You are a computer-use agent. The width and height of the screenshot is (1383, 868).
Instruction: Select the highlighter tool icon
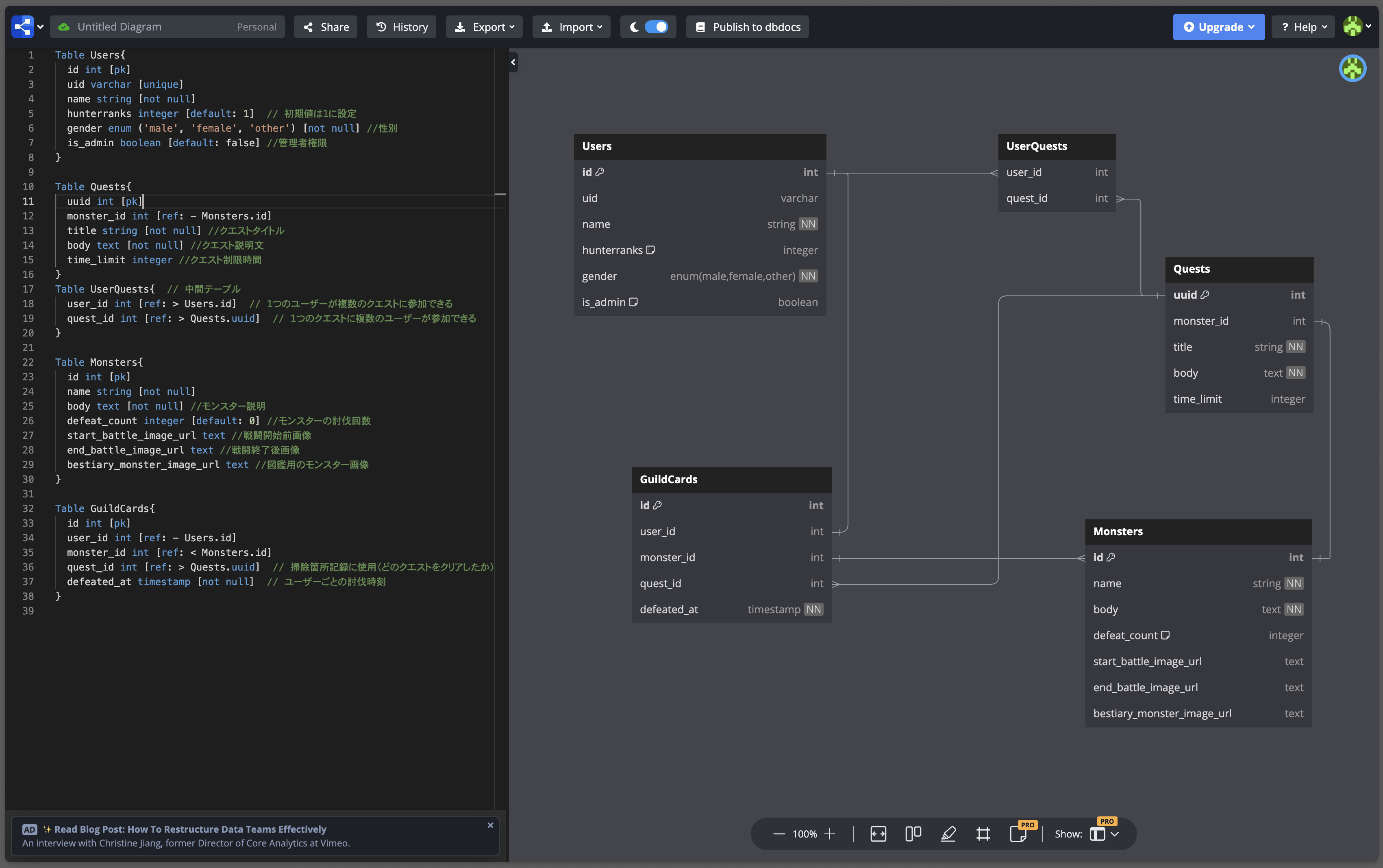click(948, 833)
